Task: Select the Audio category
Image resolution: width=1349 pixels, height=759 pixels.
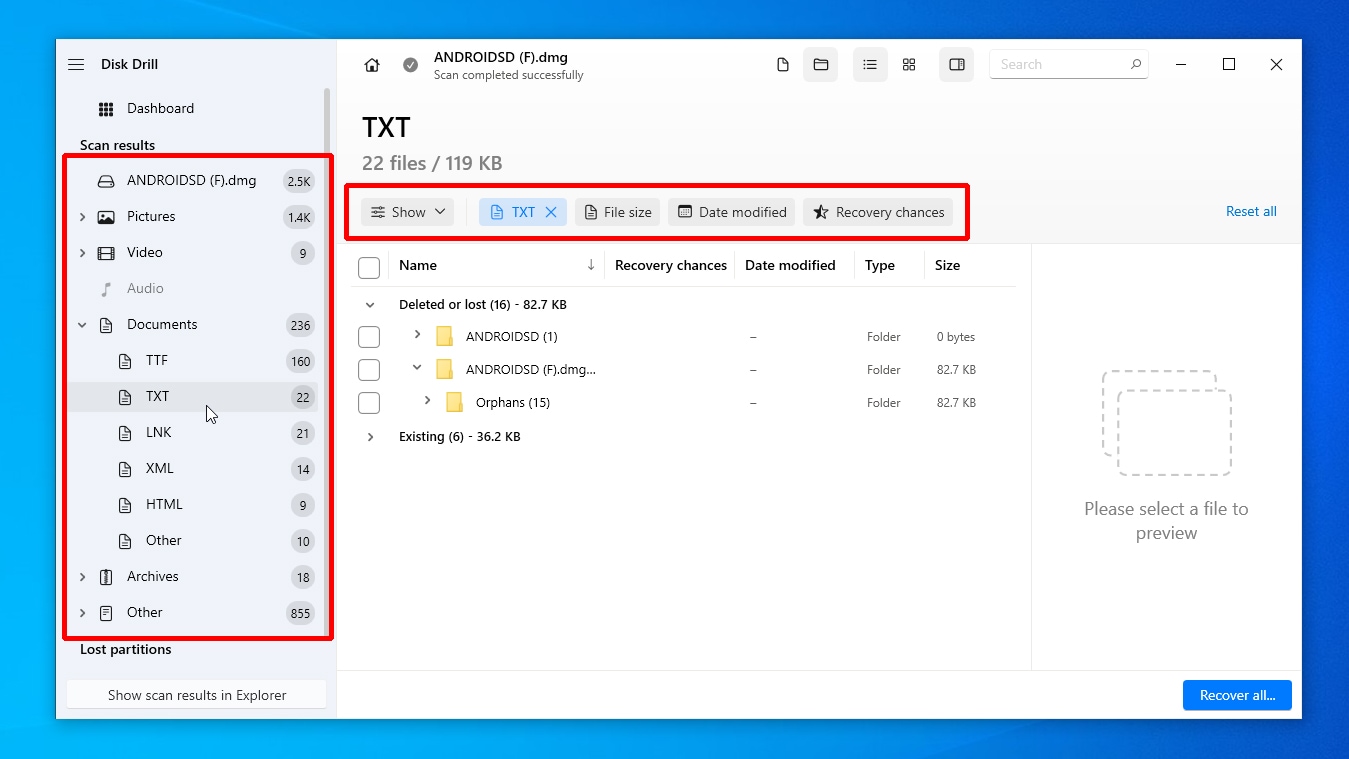Action: coord(192,289)
